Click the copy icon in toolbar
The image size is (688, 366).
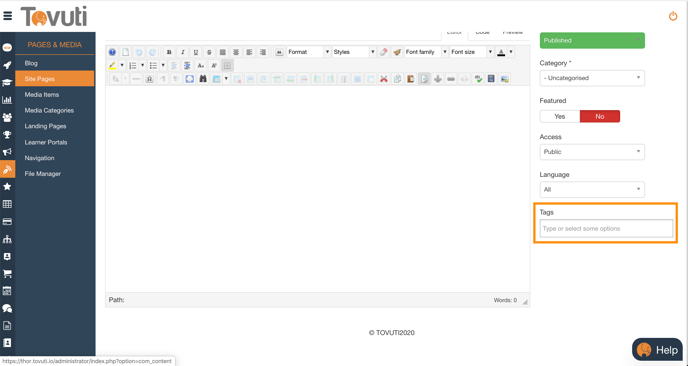coord(397,79)
